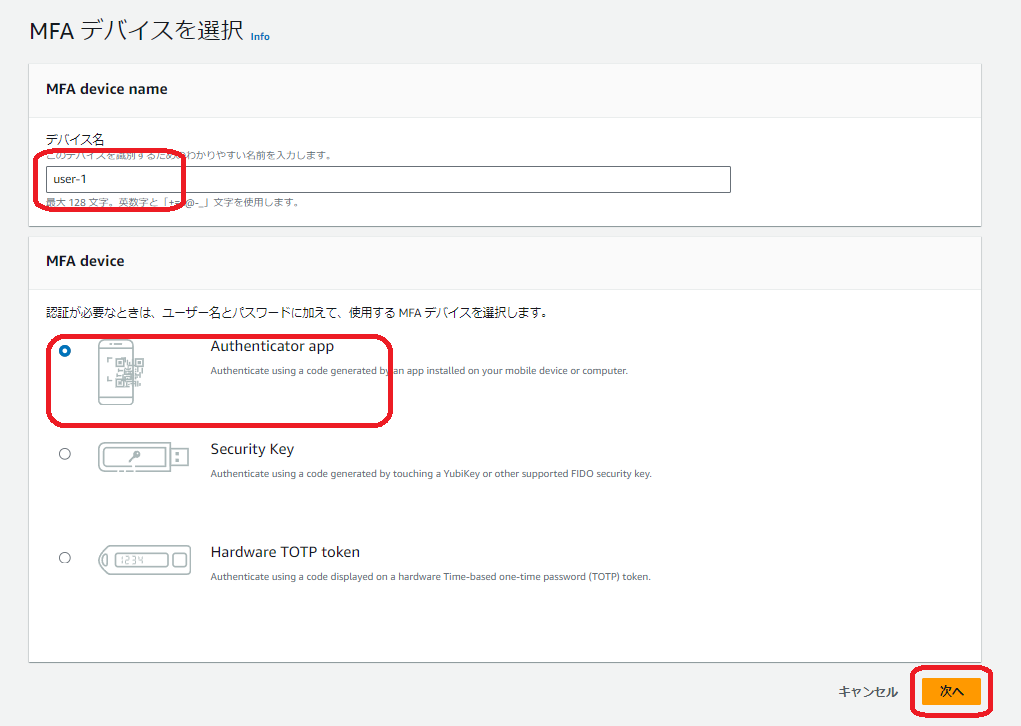This screenshot has height=726, width=1021.
Task: Click the USB connector on the security key image
Action: (x=178, y=458)
